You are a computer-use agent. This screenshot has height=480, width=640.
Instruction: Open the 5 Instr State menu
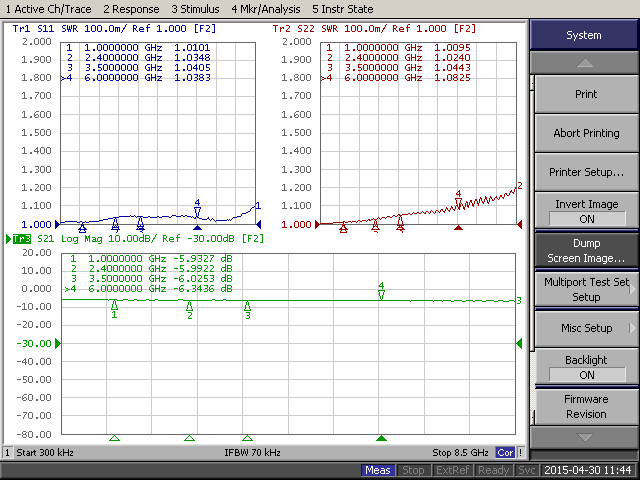click(x=342, y=9)
